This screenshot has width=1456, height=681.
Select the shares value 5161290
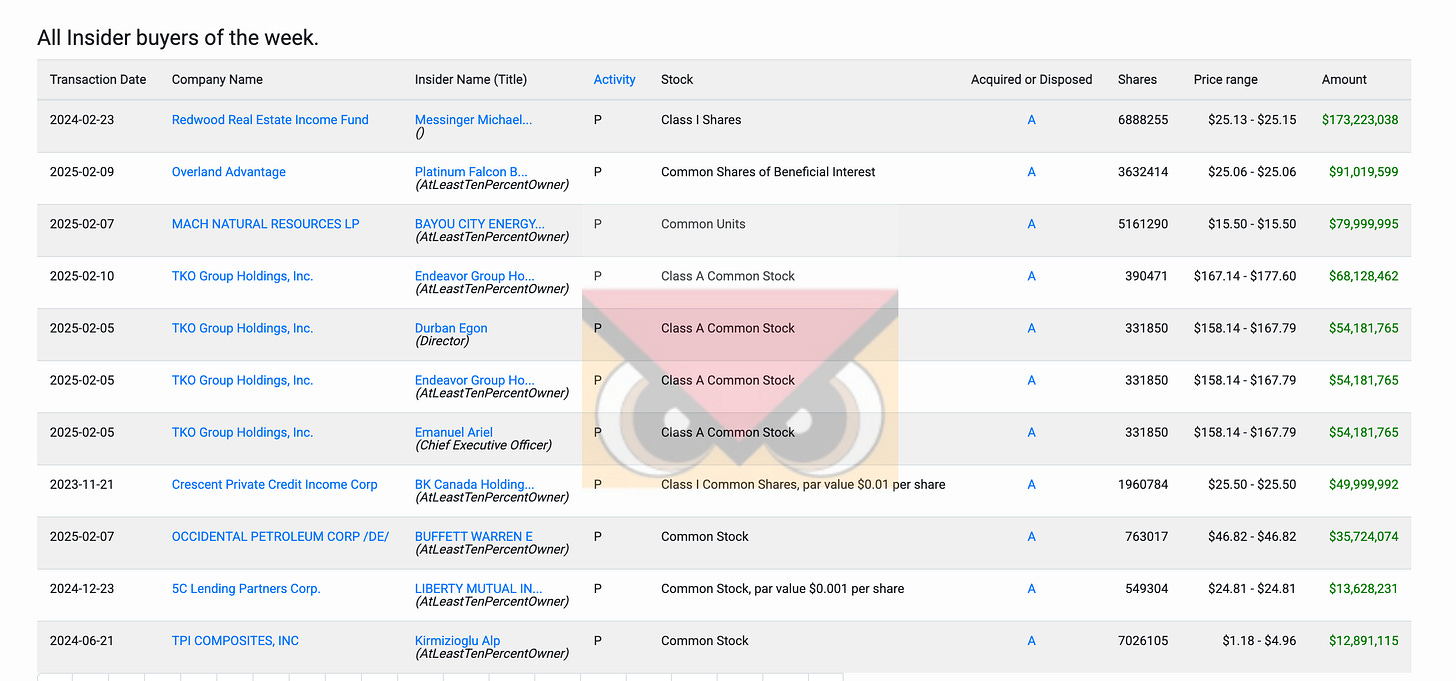1143,223
